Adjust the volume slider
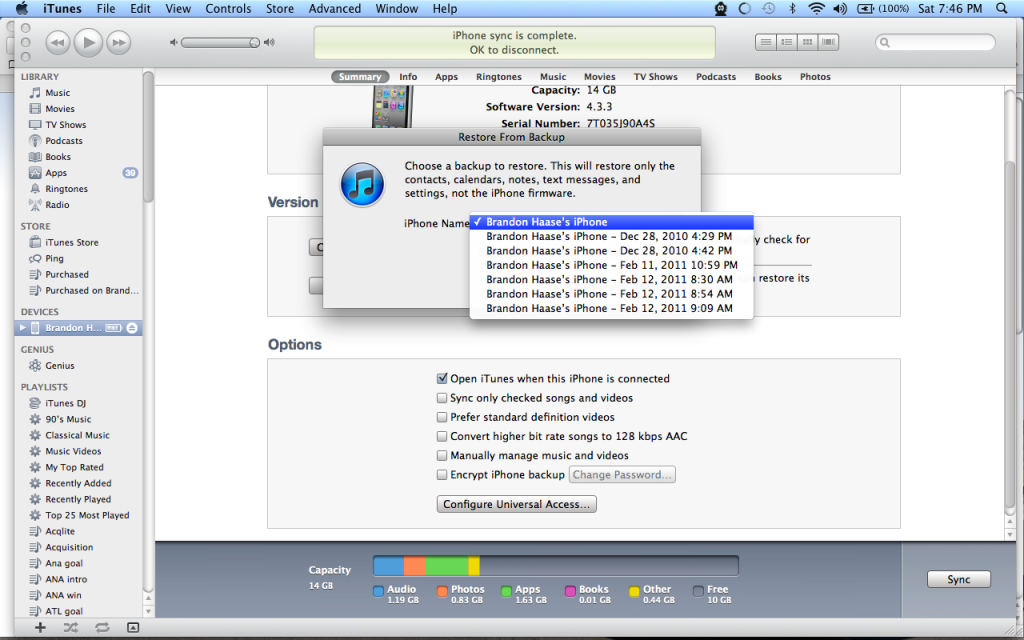 pos(221,42)
